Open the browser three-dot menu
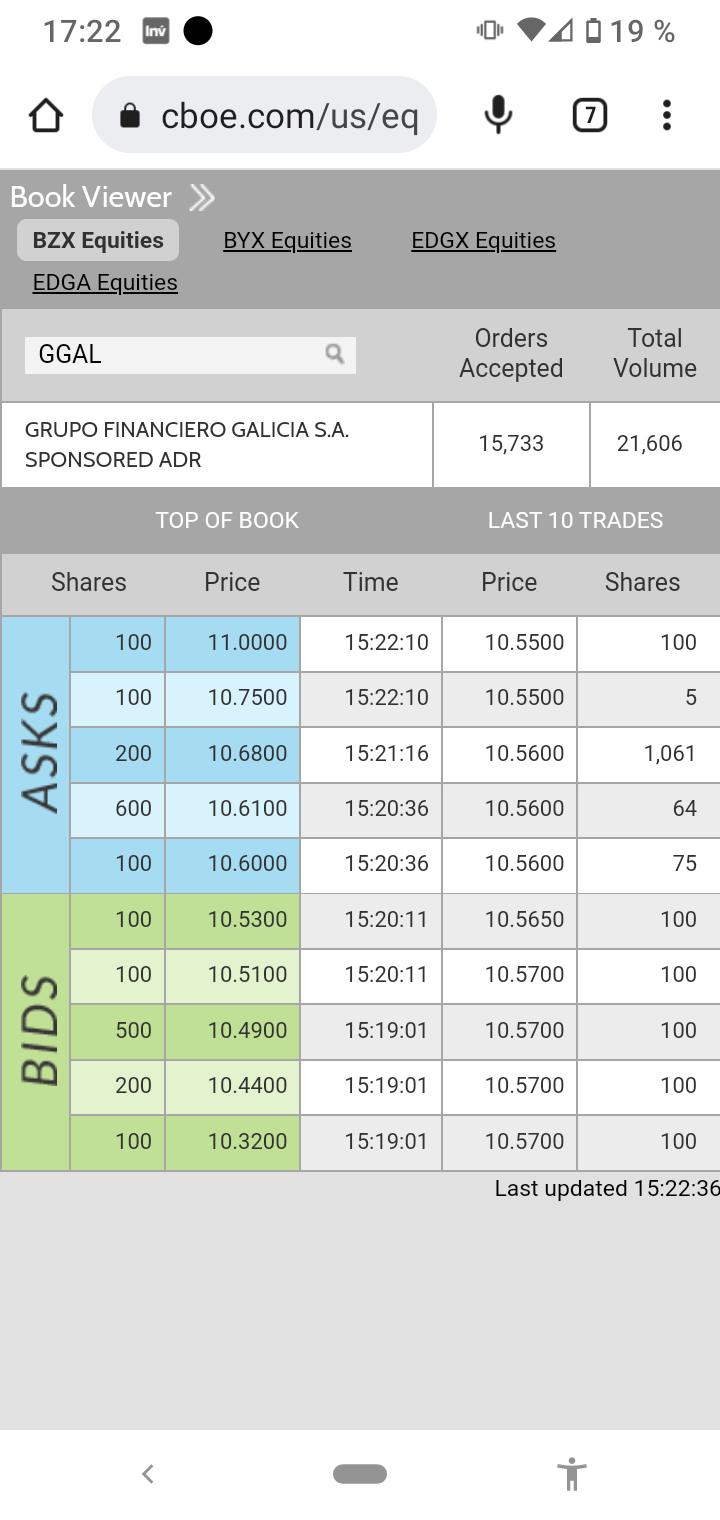The image size is (720, 1520). pyautogui.click(x=666, y=116)
